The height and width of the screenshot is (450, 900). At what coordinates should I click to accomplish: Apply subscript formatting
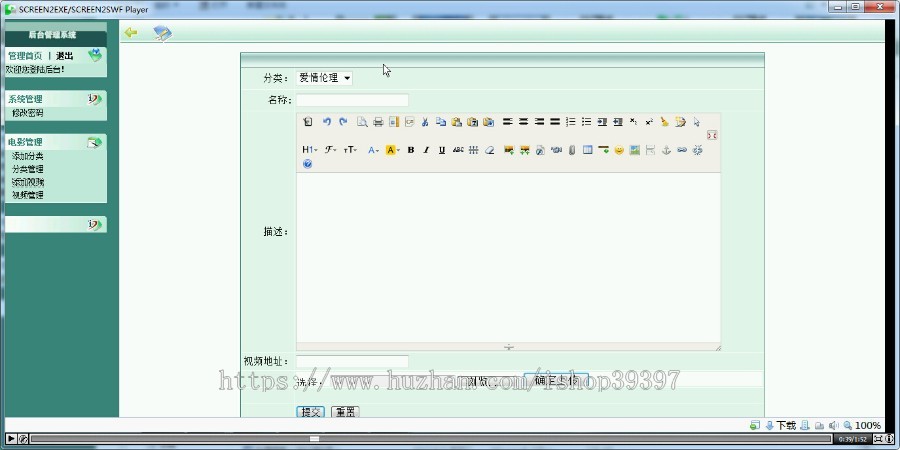[x=633, y=122]
